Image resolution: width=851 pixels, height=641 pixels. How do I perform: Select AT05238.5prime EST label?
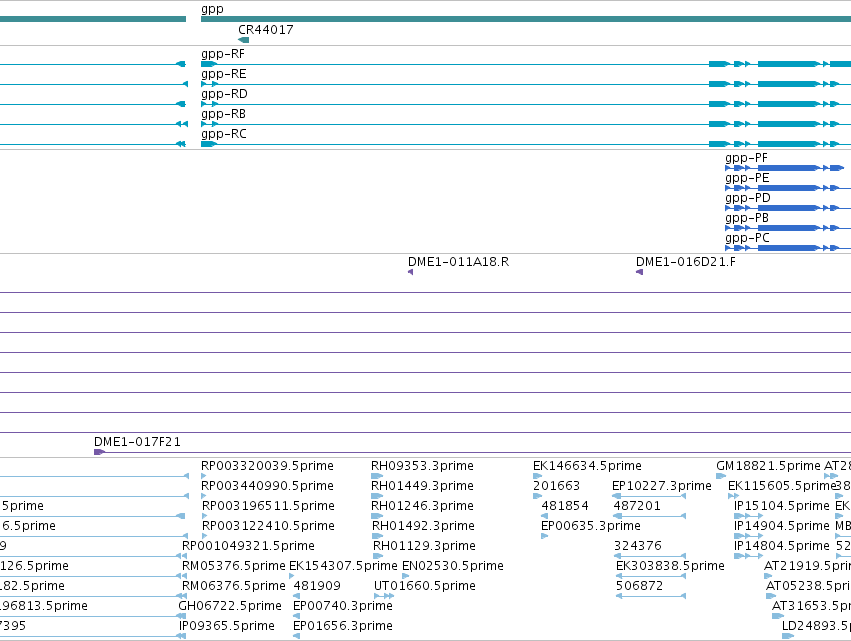(x=809, y=586)
